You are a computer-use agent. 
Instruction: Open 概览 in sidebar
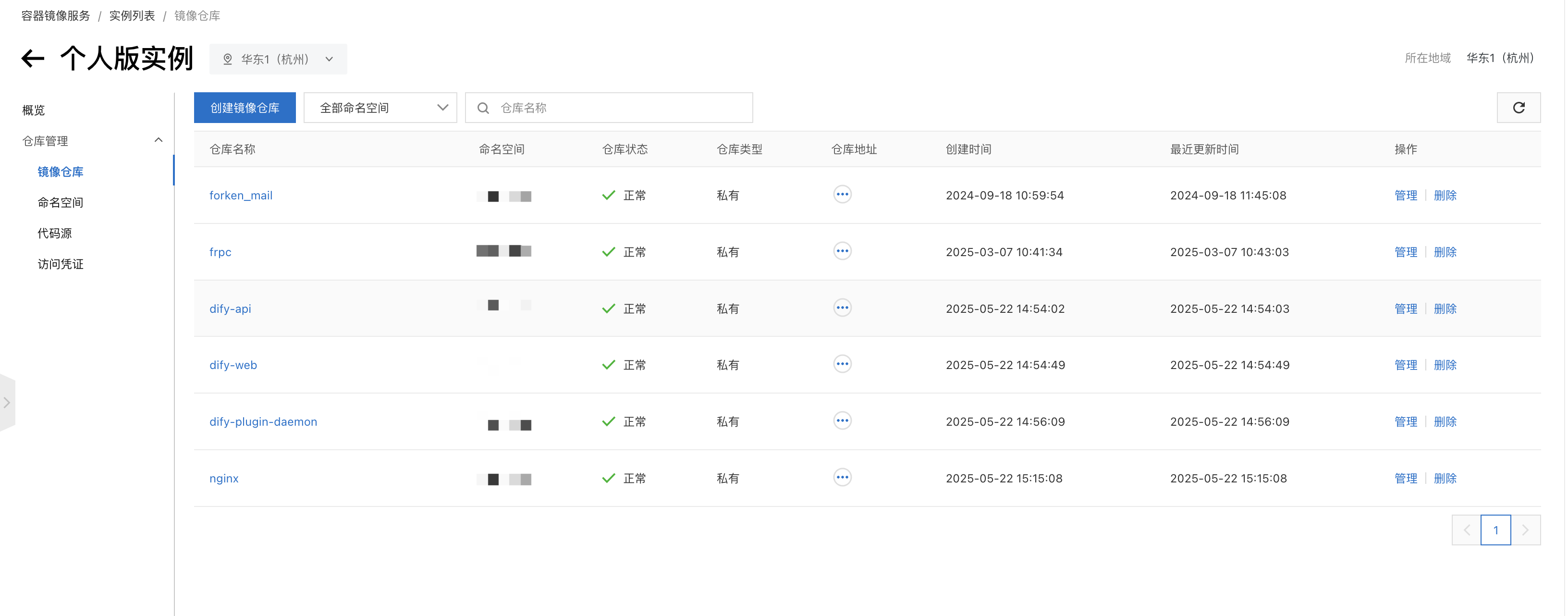click(x=34, y=110)
